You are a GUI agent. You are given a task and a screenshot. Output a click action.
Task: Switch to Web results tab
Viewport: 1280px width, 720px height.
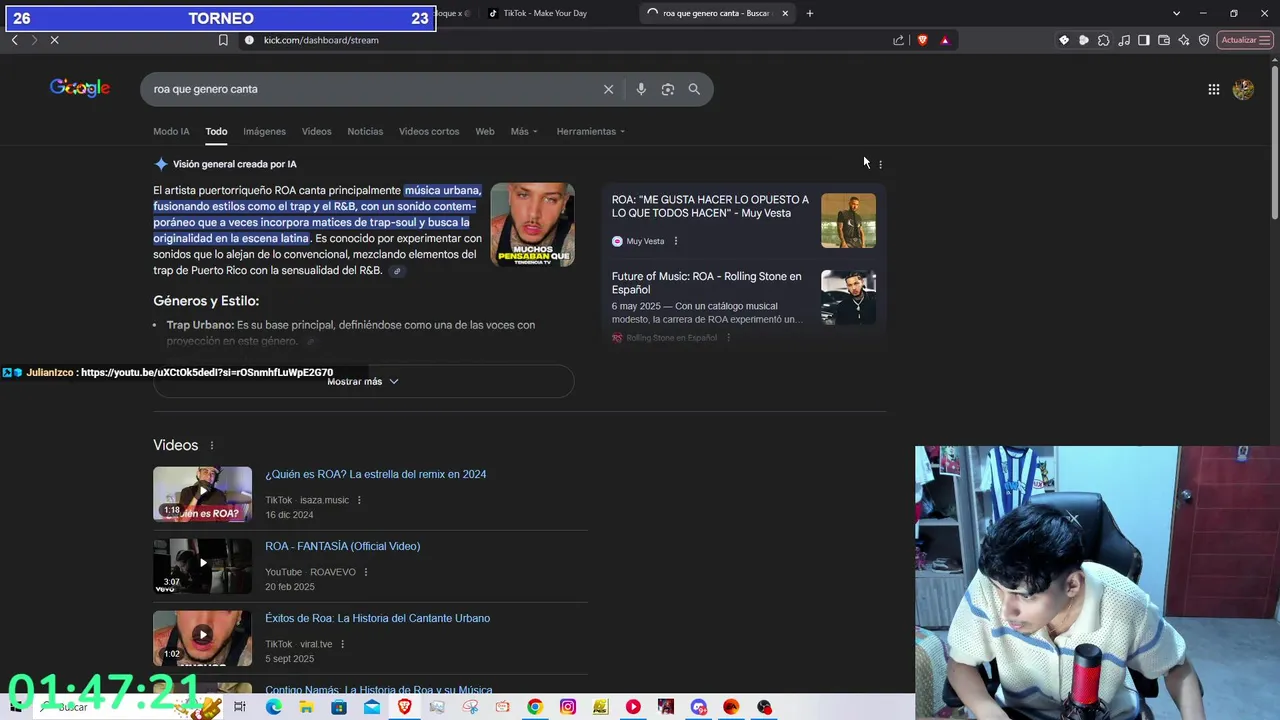click(x=485, y=131)
